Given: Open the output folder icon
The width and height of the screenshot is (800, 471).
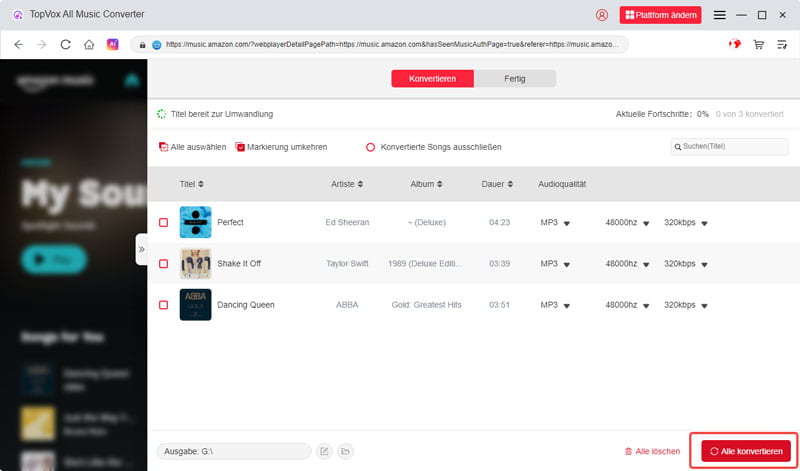Looking at the screenshot, I should pos(345,452).
